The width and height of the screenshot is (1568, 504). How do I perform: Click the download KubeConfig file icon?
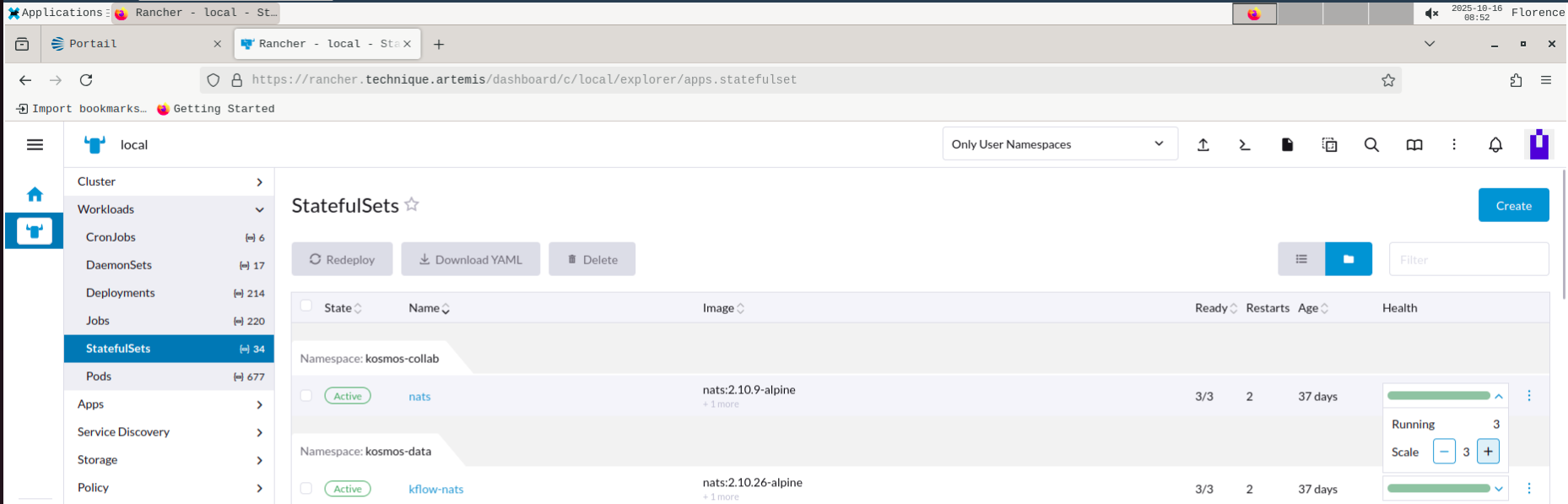pyautogui.click(x=1287, y=144)
